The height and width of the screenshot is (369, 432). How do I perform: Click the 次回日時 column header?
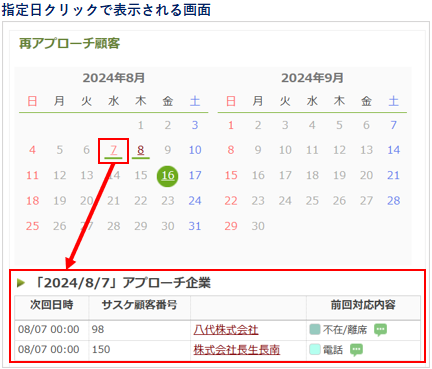[x=52, y=305]
